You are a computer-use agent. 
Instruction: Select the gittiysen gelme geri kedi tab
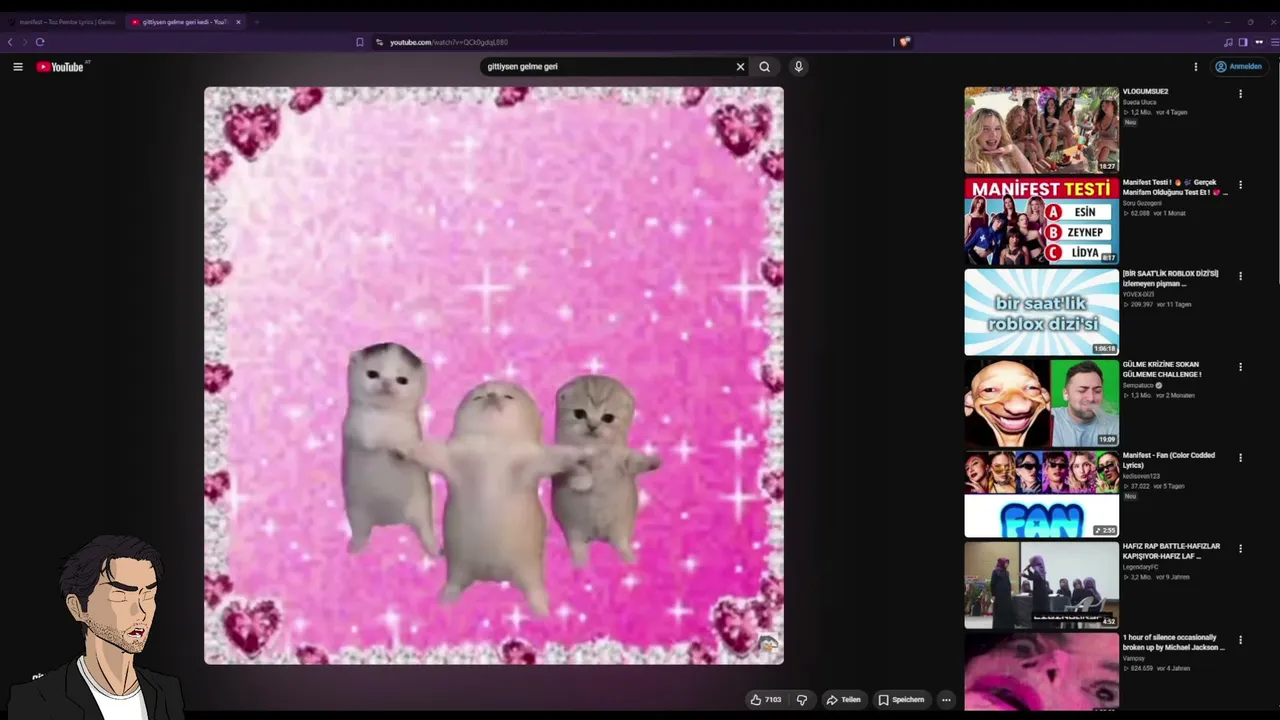pos(183,22)
